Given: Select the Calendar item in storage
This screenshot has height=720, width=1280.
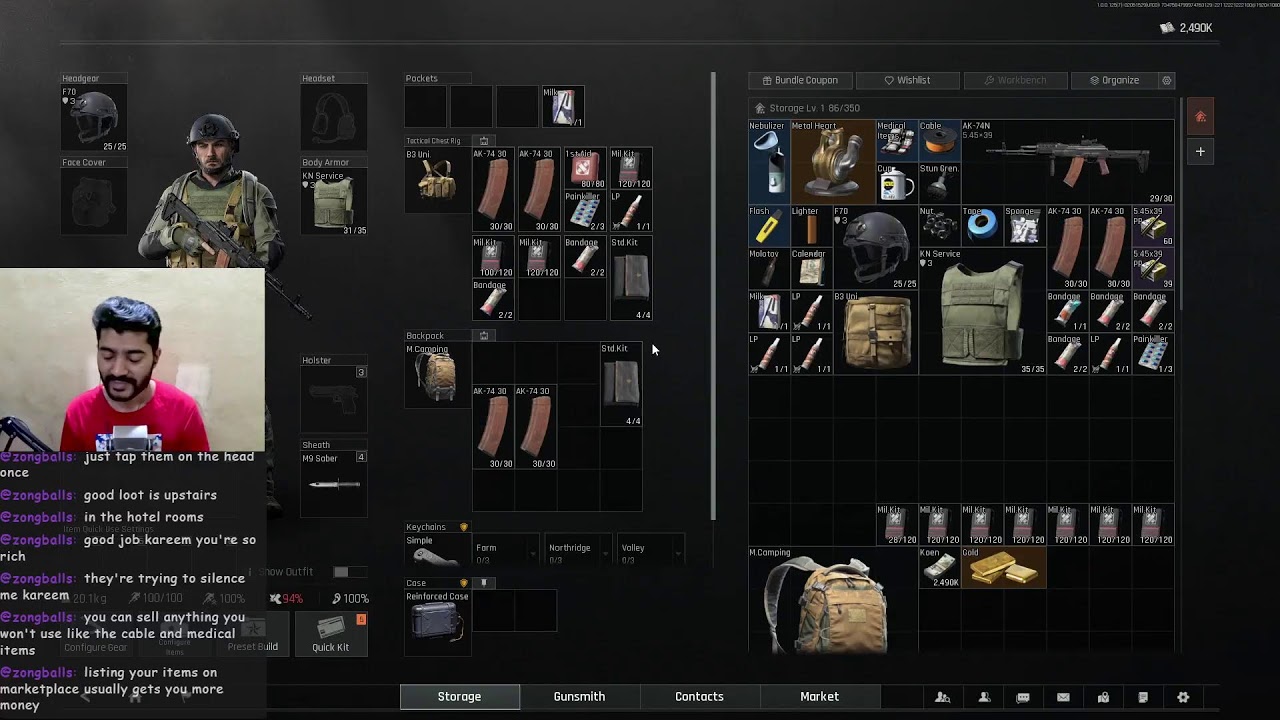Looking at the screenshot, I should (x=811, y=268).
